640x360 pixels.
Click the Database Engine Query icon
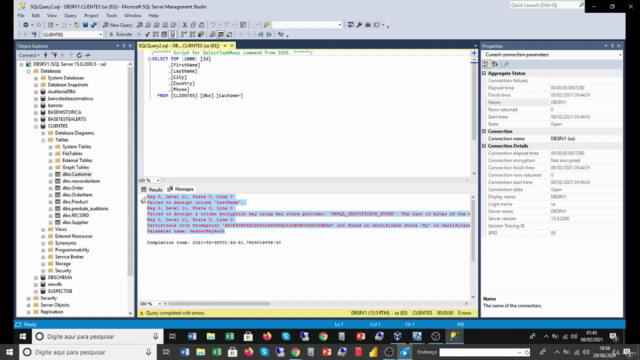140,25
